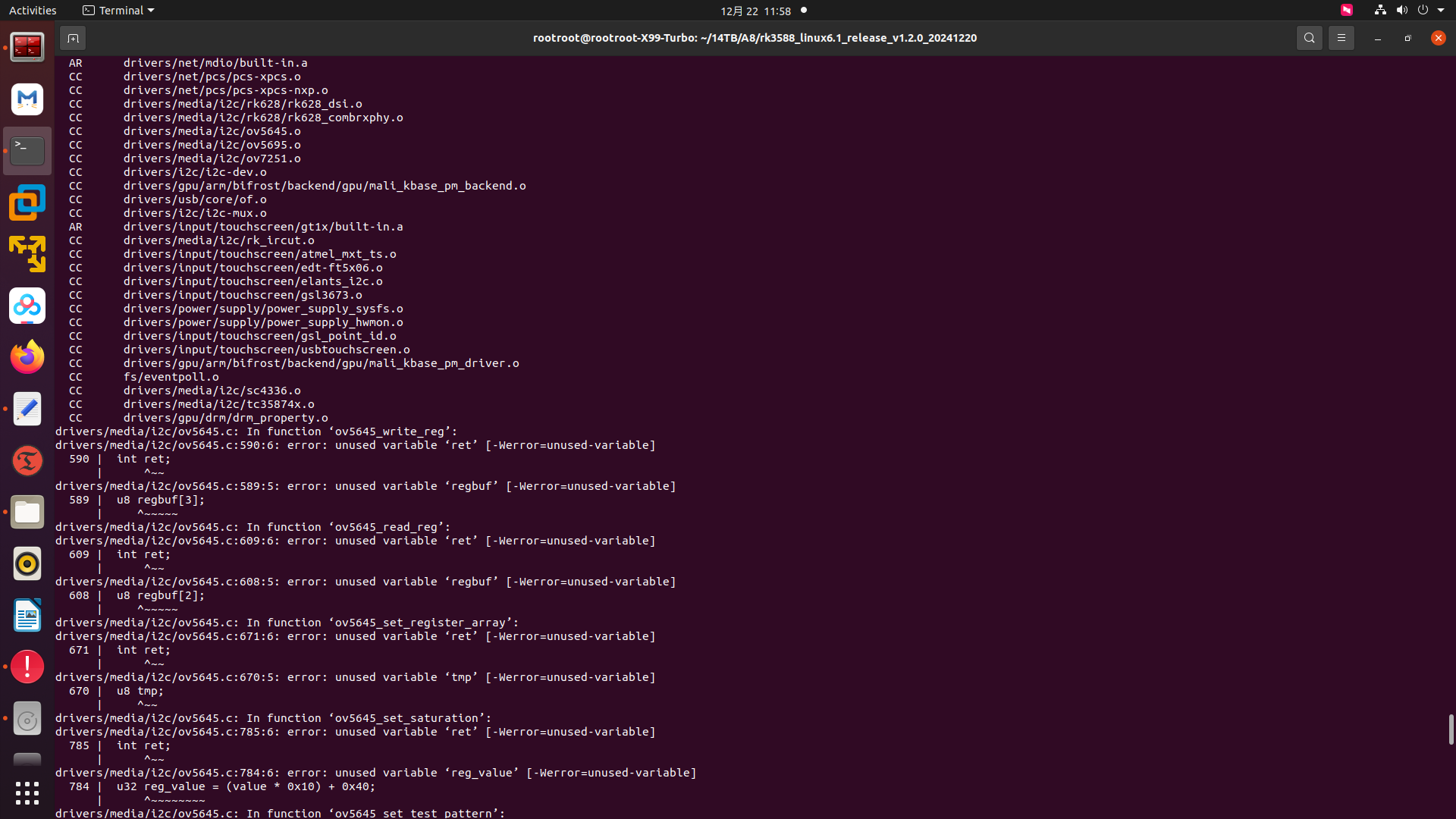Open system status menu arrow
1456x819 pixels.
click(x=1441, y=11)
